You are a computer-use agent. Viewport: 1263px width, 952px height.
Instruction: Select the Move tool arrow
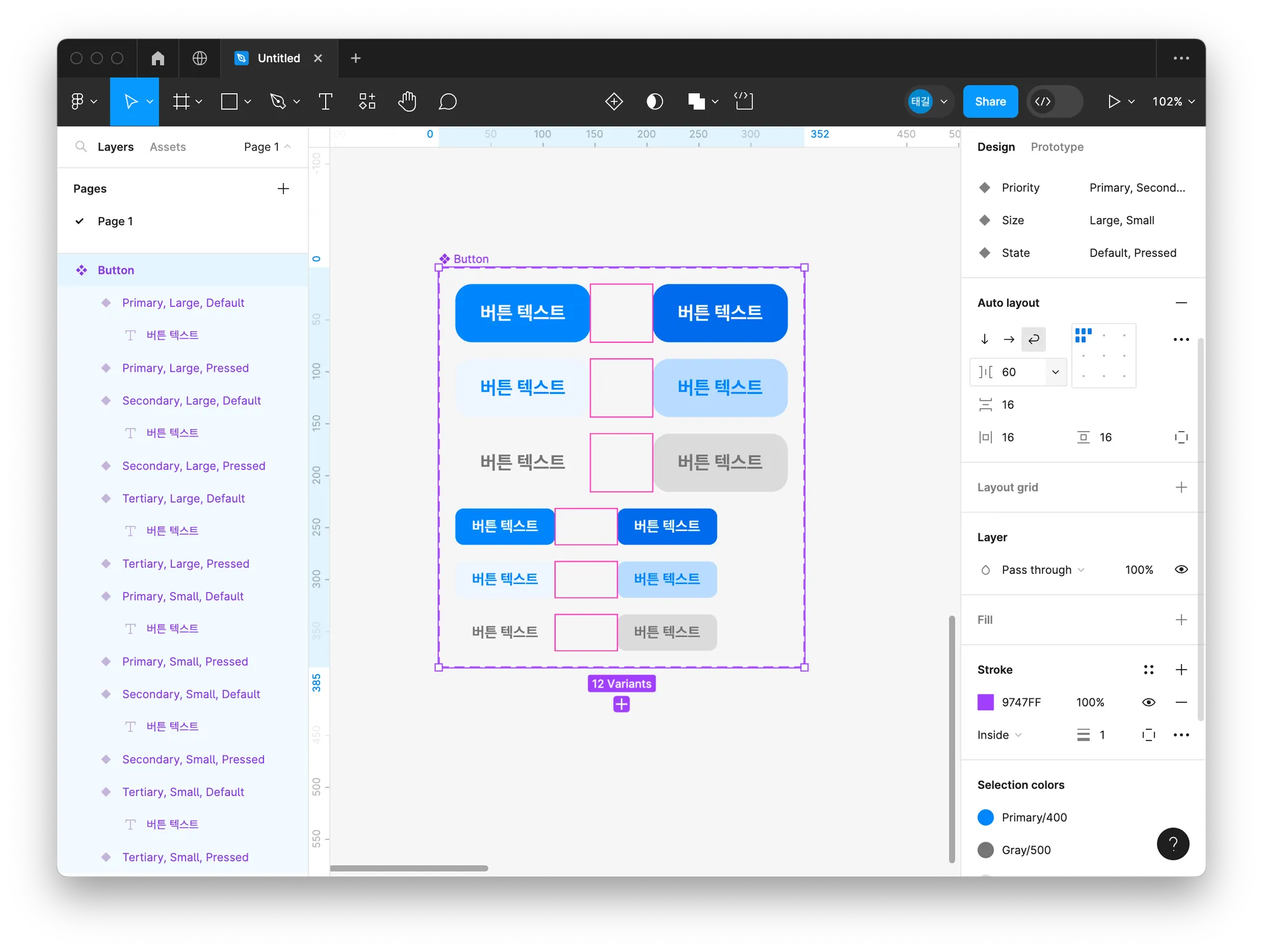[131, 102]
